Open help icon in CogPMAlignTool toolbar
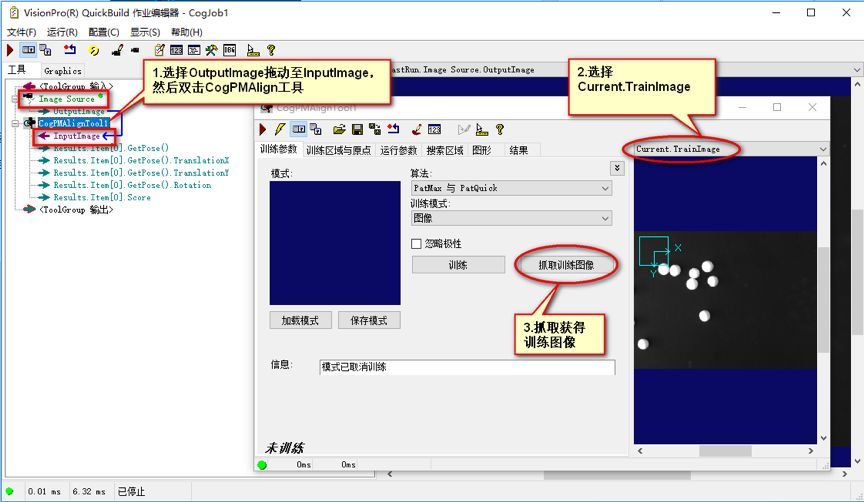 500,129
